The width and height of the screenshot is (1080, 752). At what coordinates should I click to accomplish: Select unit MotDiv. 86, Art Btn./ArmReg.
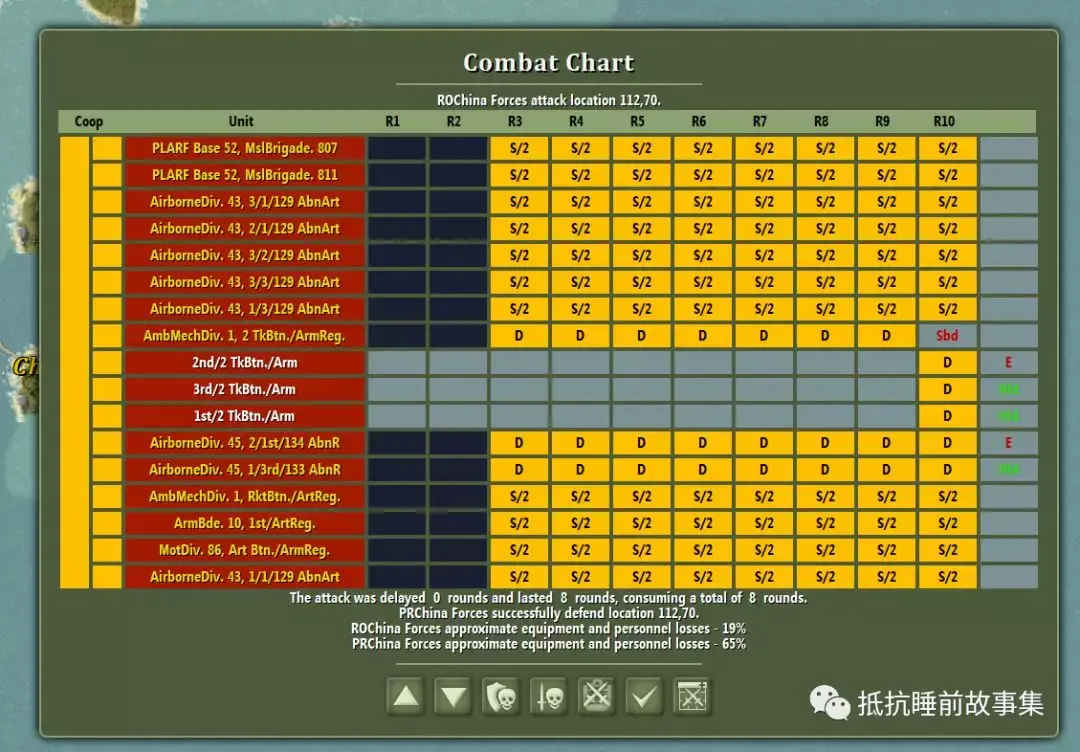(x=245, y=550)
